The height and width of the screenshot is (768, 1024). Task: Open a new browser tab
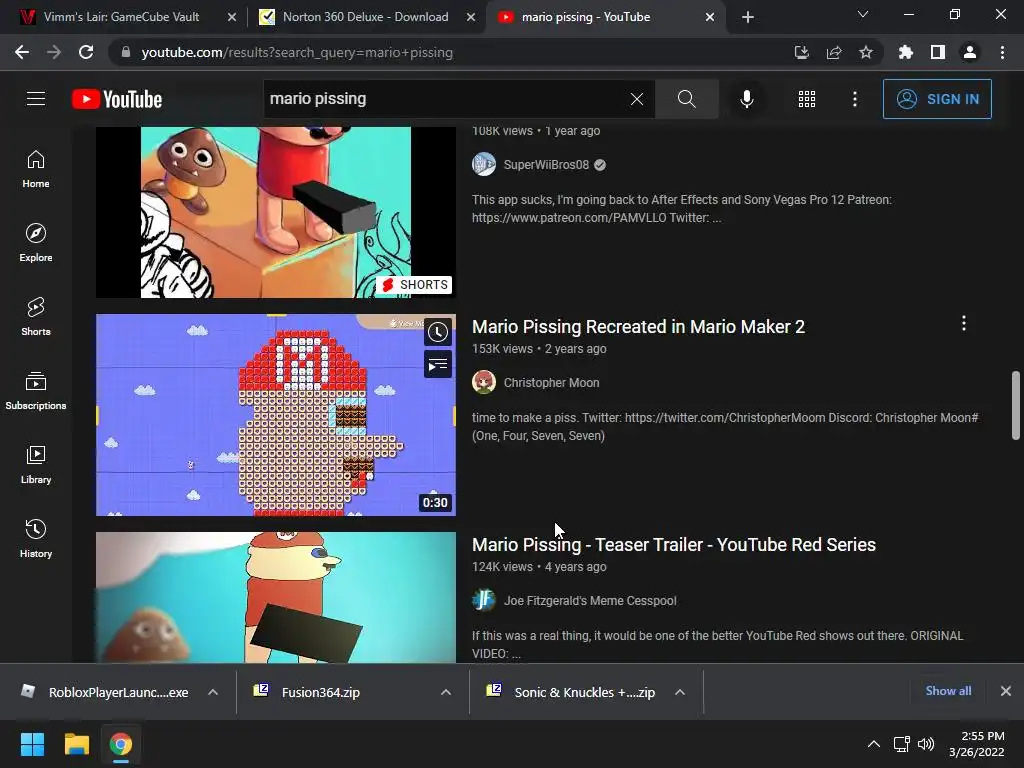748,17
